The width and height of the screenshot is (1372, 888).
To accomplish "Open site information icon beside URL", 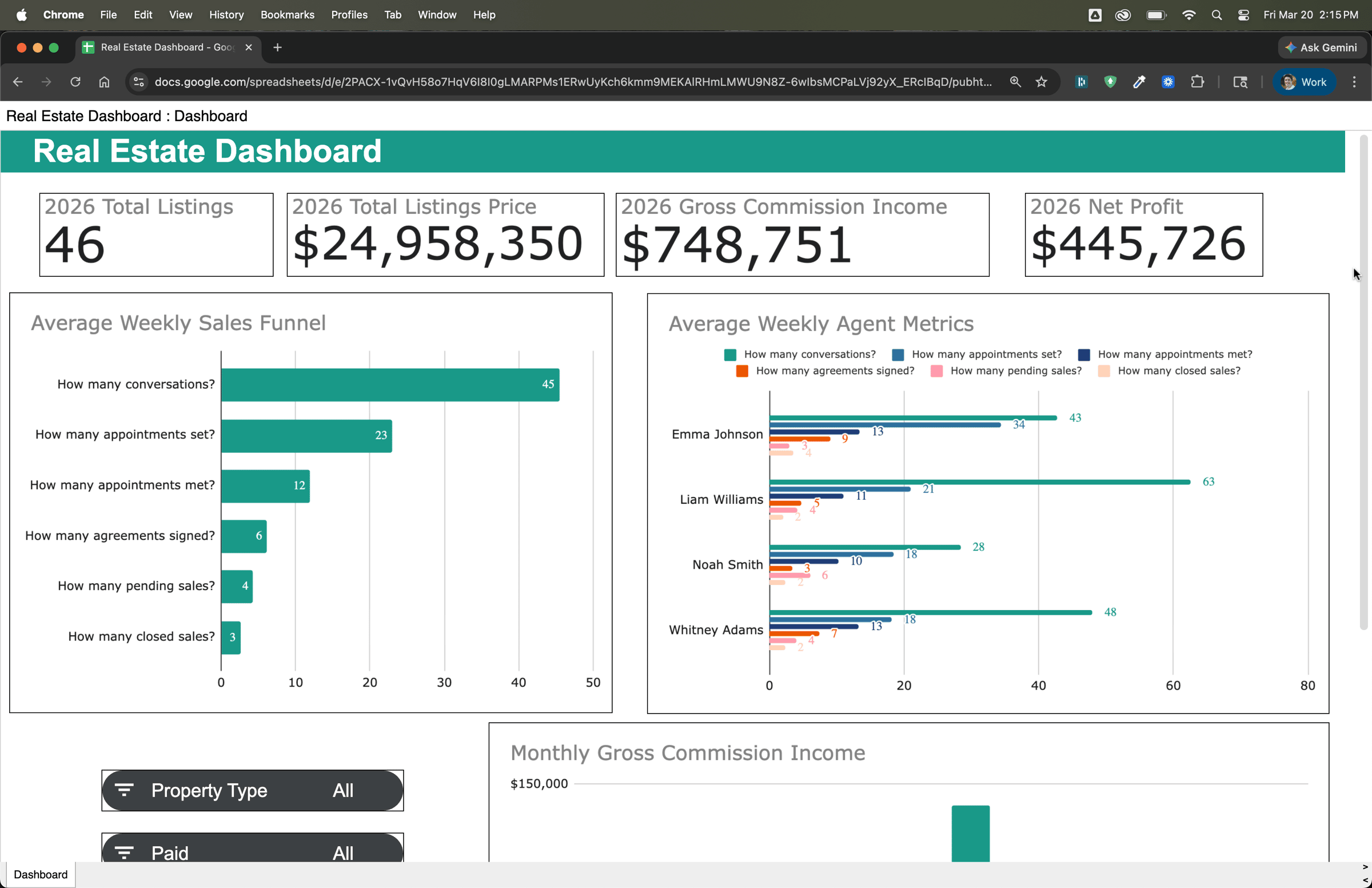I will 139,82.
